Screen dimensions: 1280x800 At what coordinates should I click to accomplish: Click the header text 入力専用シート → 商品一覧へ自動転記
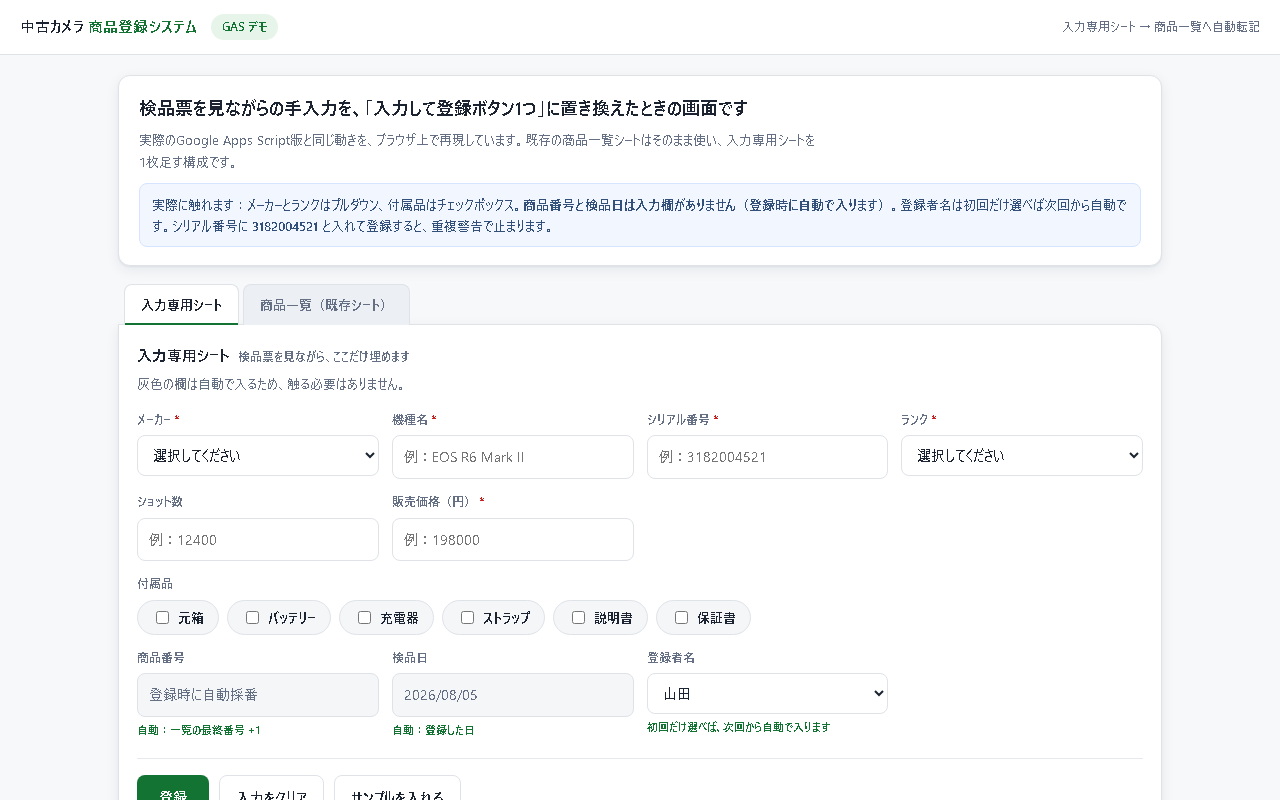tap(1161, 27)
